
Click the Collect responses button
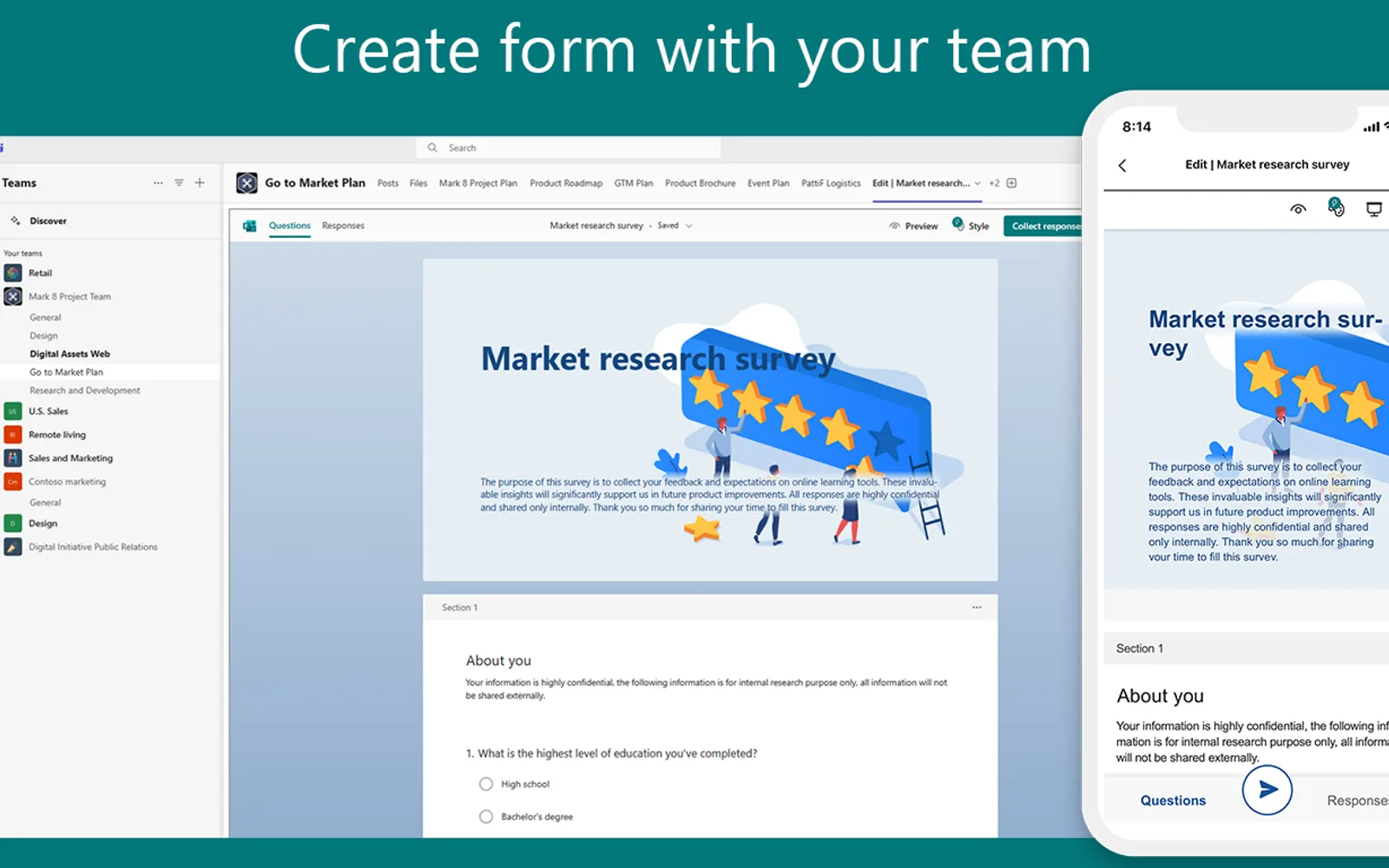(x=1044, y=227)
